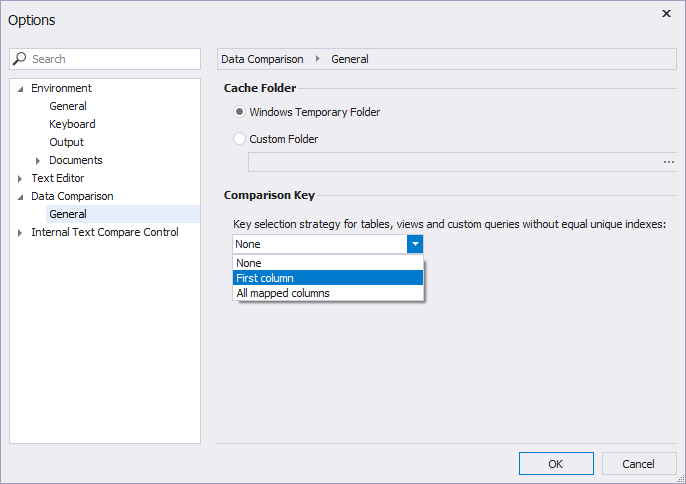Open the Output options page
The image size is (686, 484).
66,142
